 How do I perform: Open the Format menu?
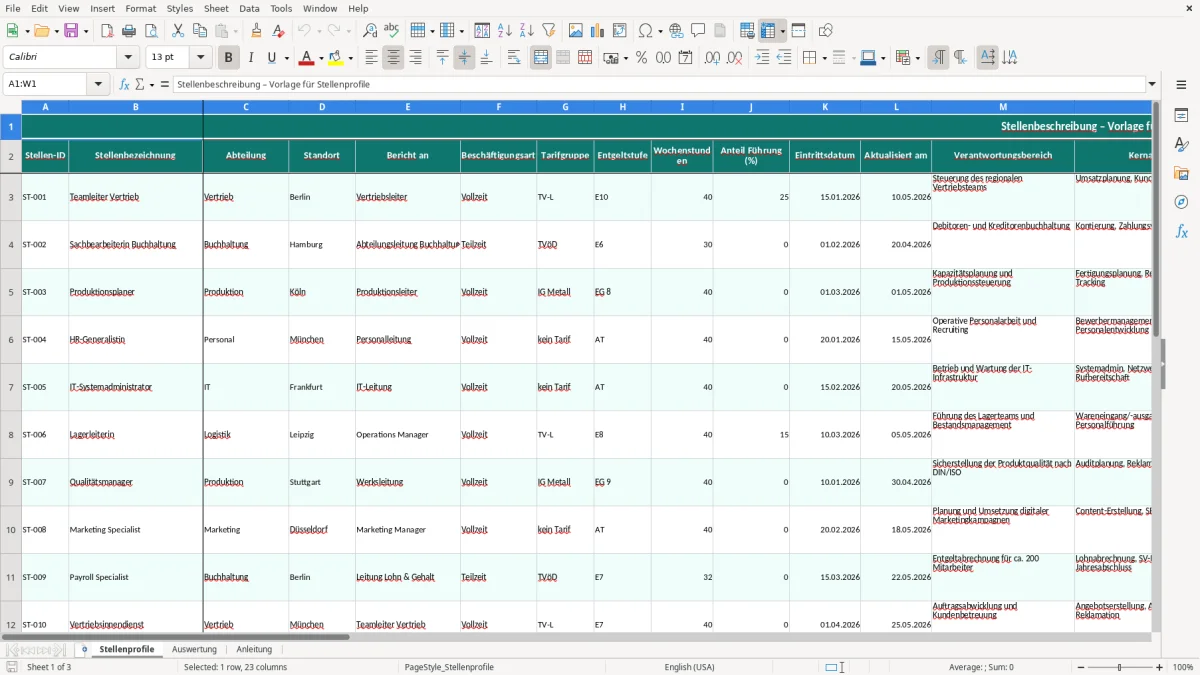tap(140, 8)
